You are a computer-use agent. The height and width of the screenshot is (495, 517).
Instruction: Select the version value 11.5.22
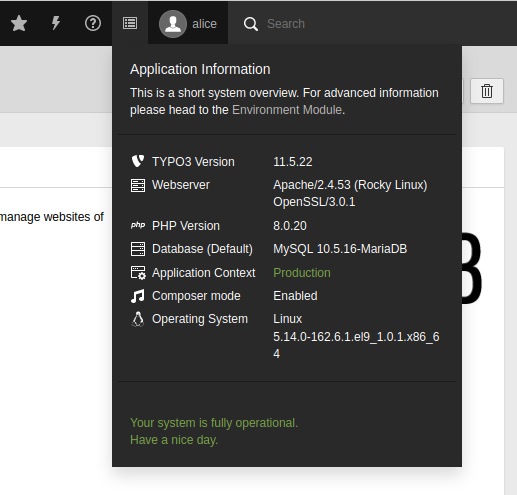pos(293,162)
